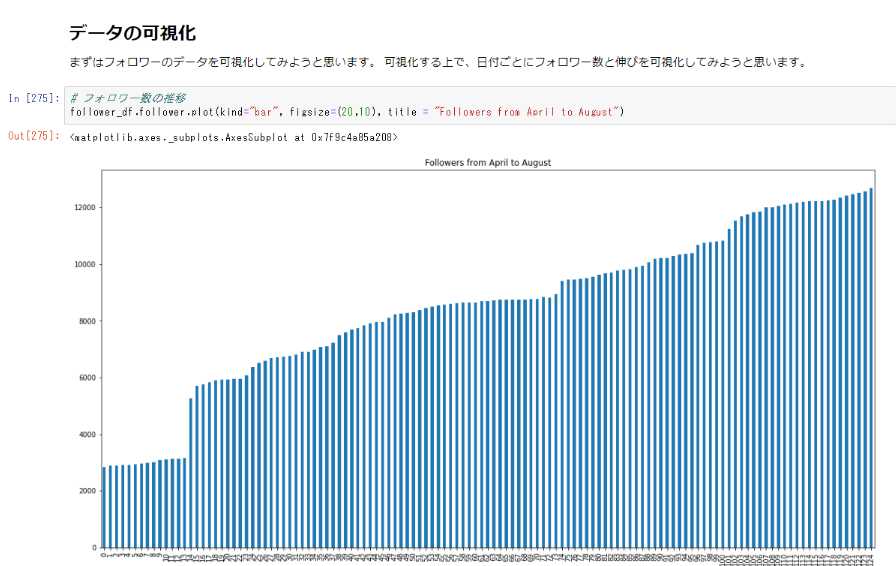The image size is (896, 566).
Task: Click the データの可視化 heading
Action: [133, 33]
